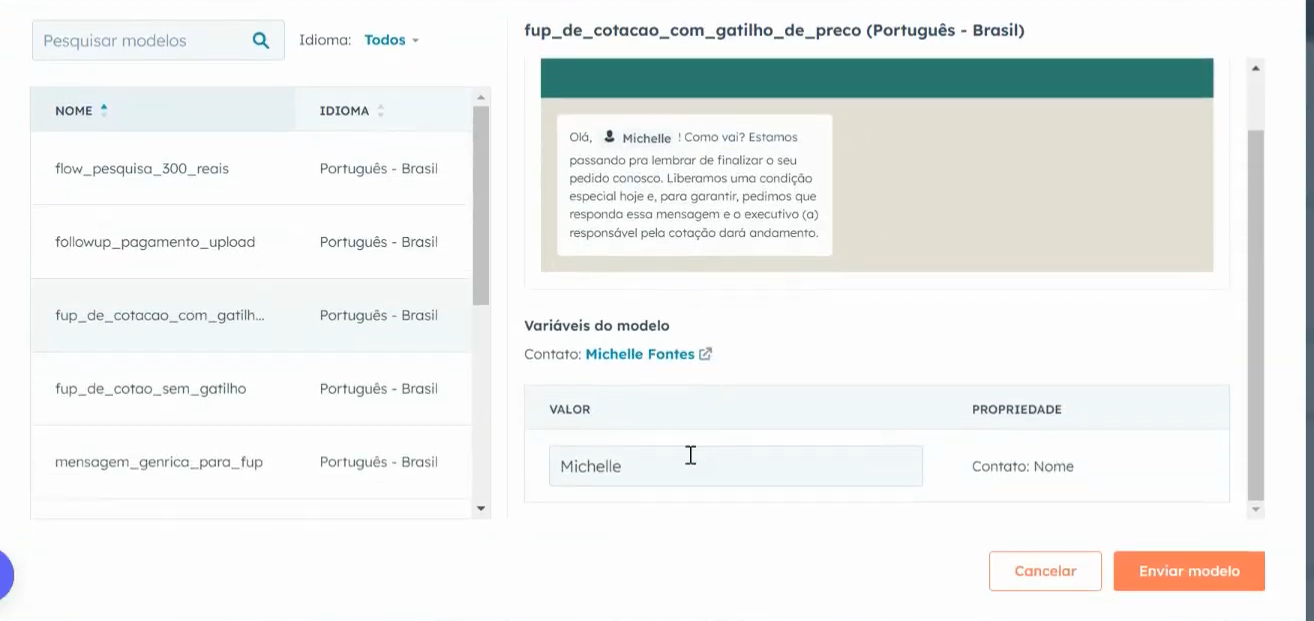The image size is (1314, 621).
Task: Open the Idioma Todos dropdown
Action: pyautogui.click(x=391, y=41)
